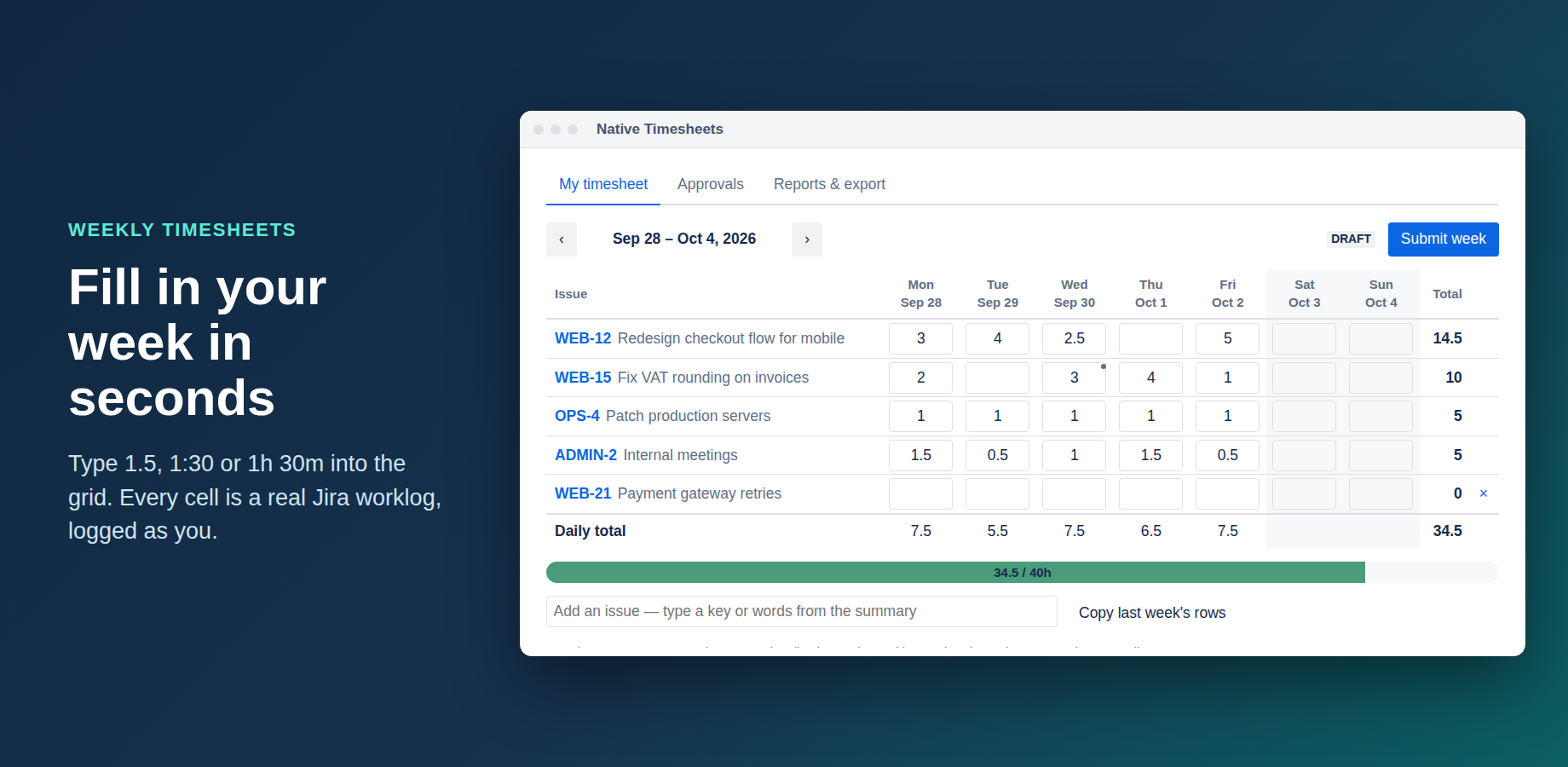Click the 34.5 / 40h progress bar
Screen dimensions: 1568x767
point(1023,573)
